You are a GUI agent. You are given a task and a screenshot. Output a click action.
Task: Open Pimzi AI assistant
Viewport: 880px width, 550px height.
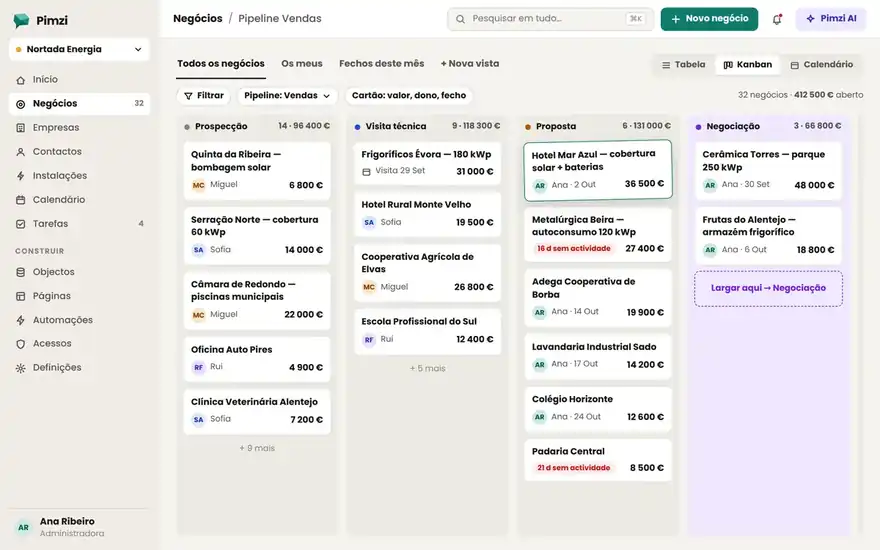coord(831,19)
